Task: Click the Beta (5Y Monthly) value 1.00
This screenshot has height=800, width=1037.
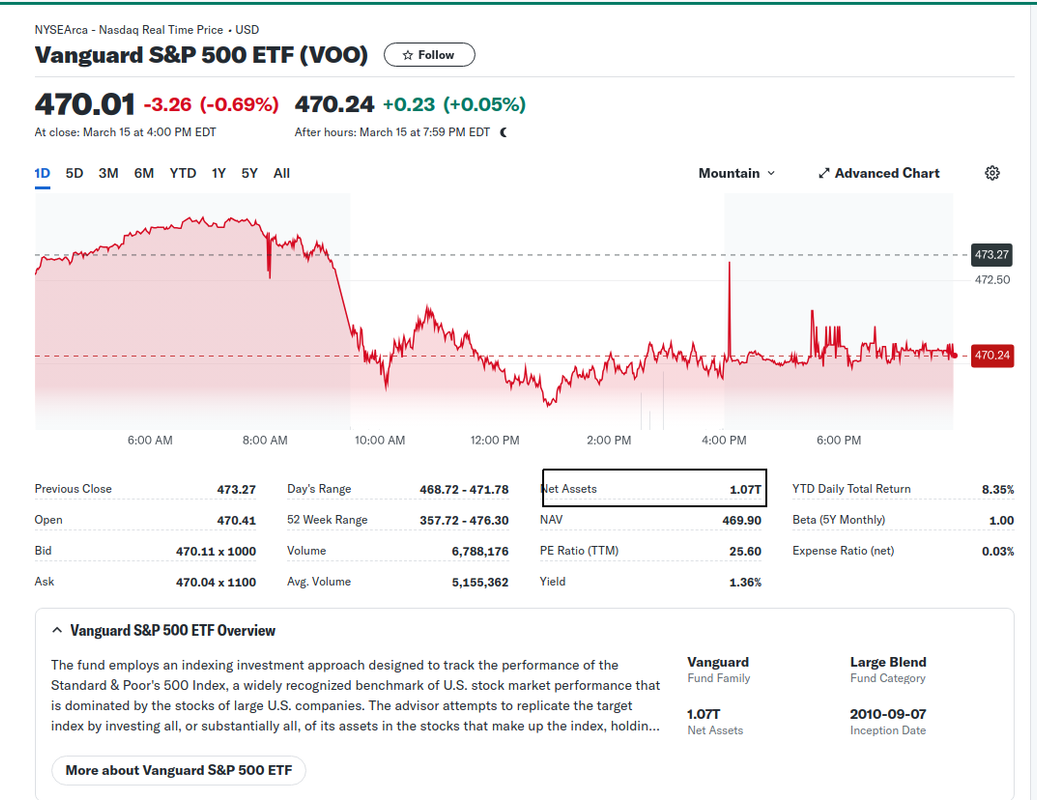Action: tap(1001, 520)
